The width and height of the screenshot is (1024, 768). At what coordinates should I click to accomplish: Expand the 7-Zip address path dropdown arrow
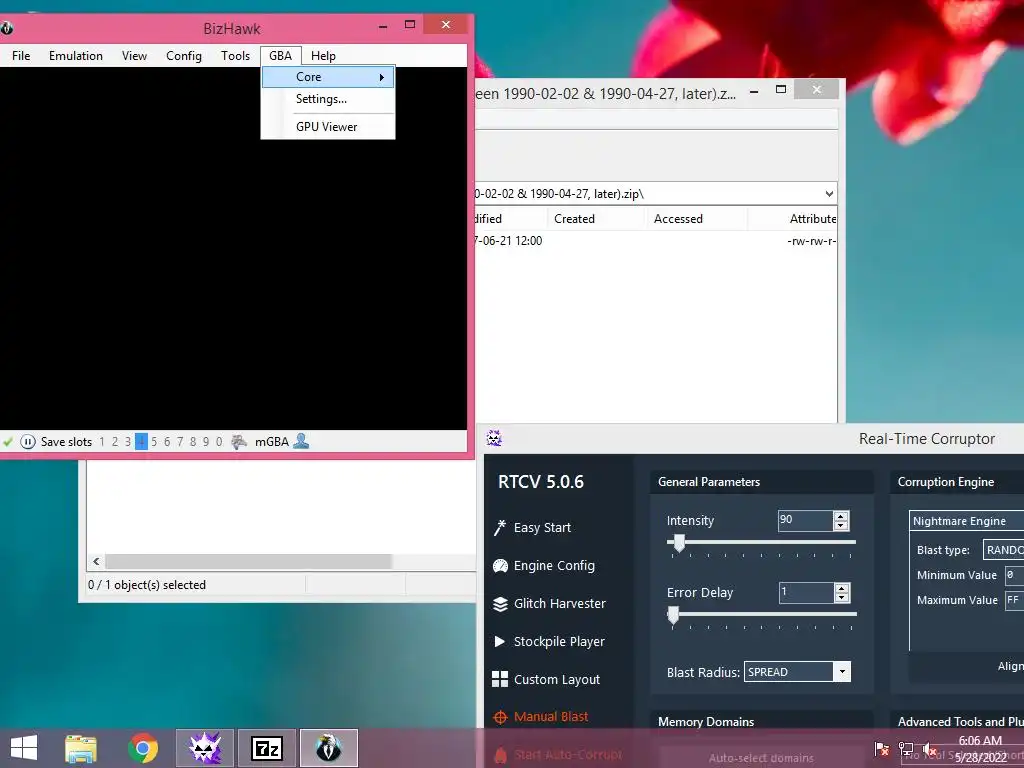coord(829,194)
